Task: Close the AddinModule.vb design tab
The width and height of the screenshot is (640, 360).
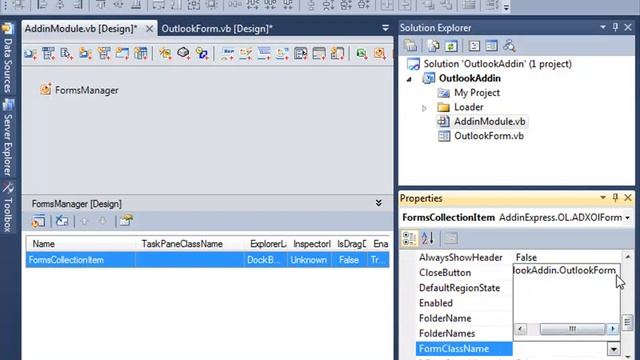Action: point(149,29)
